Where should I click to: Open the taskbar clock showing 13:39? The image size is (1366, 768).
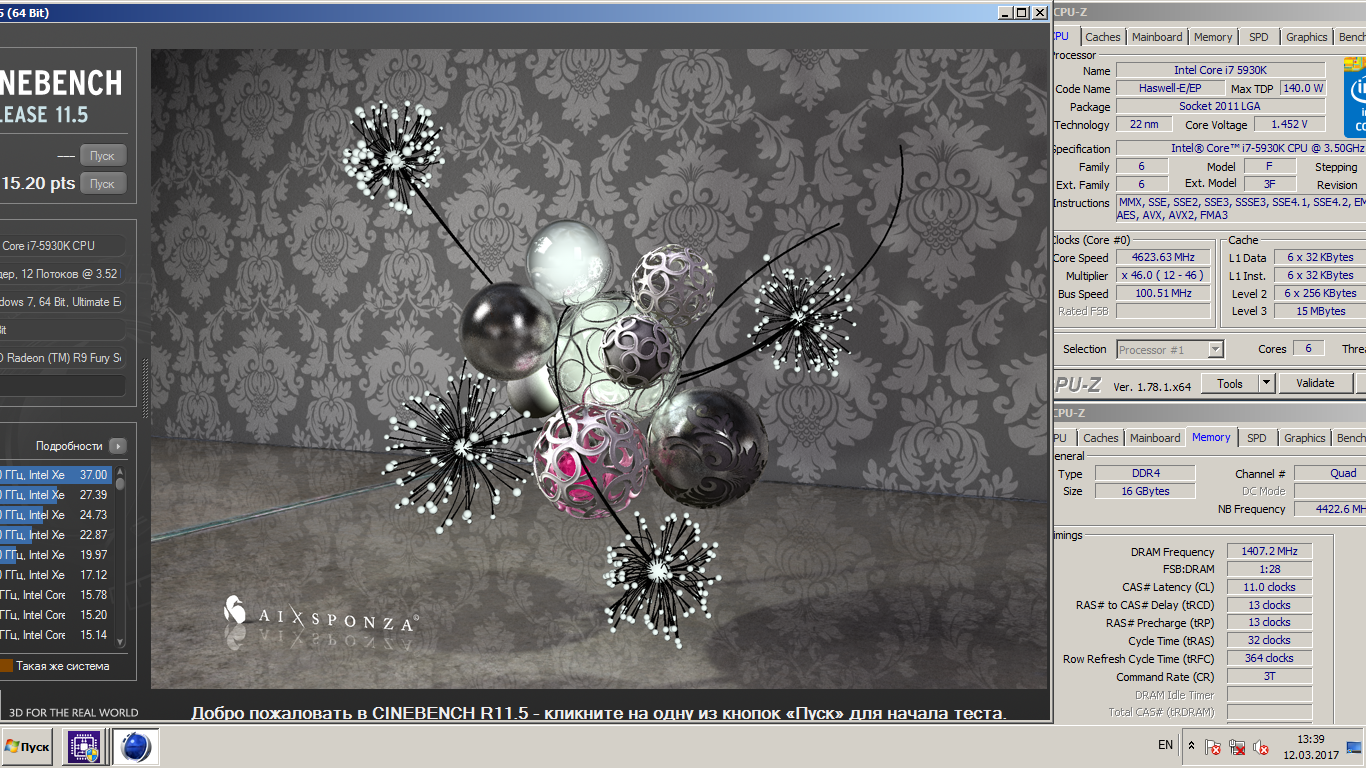point(1310,747)
